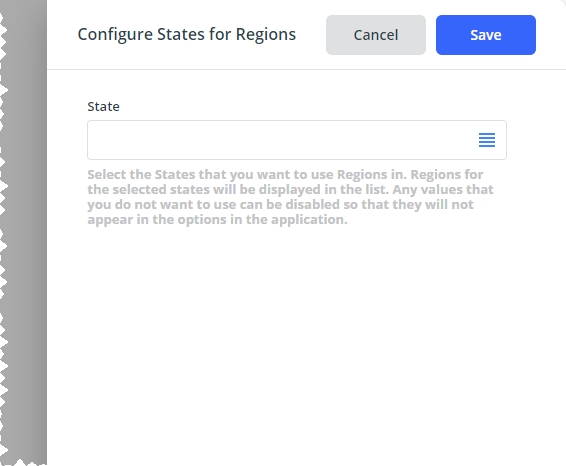Click the gray Cancel button label
566x466 pixels.
pos(376,35)
